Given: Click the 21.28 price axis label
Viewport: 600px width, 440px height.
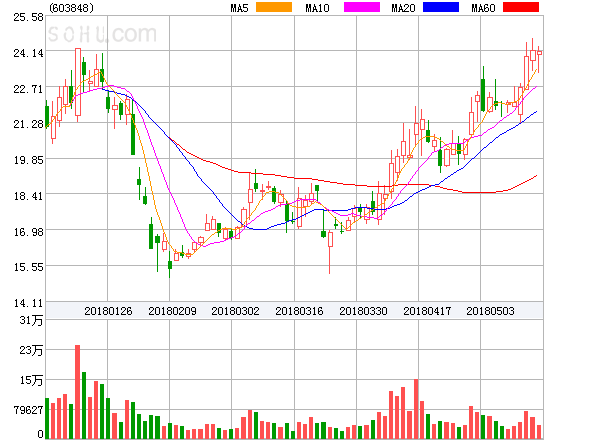Looking at the screenshot, I should point(28,124).
